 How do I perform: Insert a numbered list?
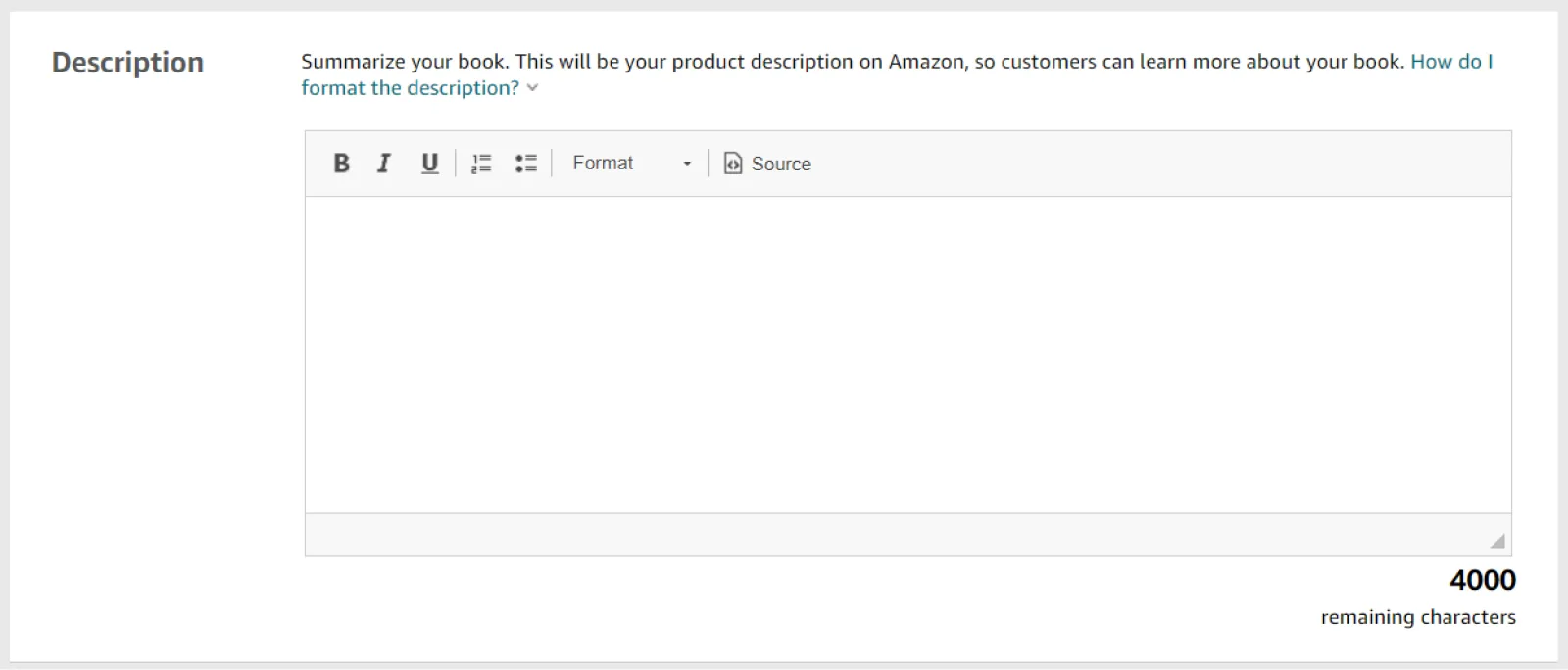(x=481, y=164)
